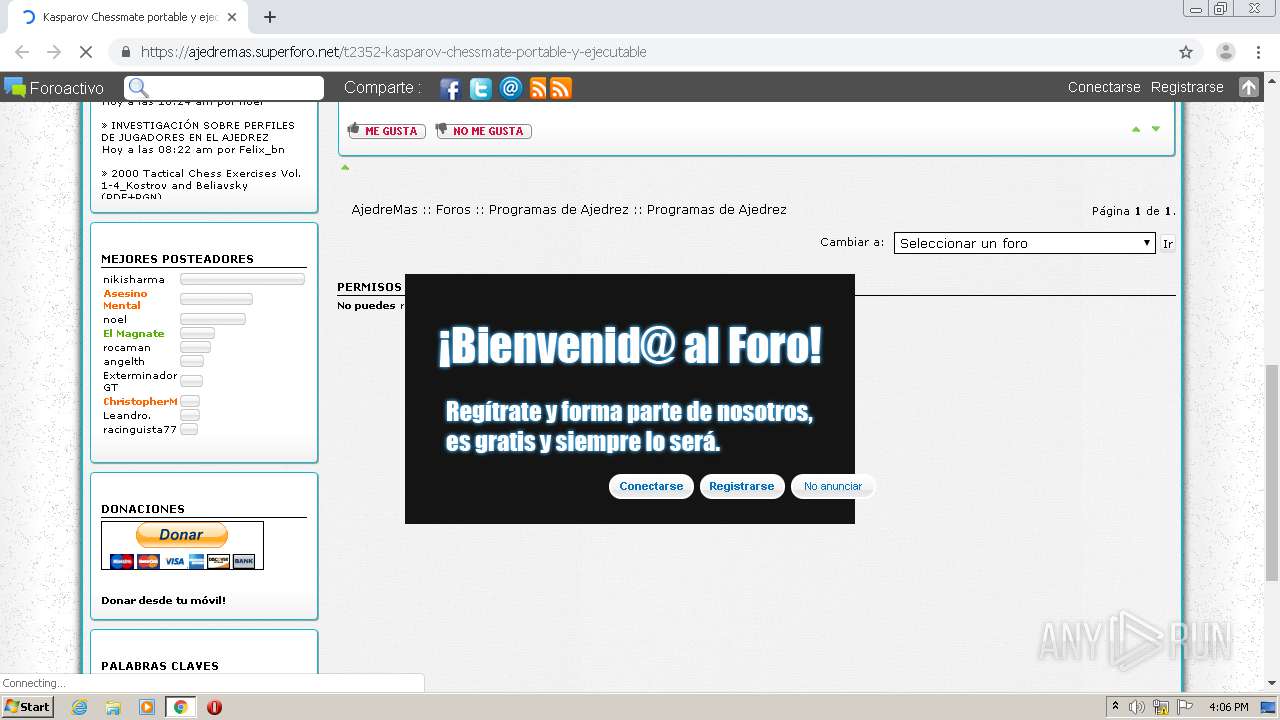Share the topic by email icon

[x=511, y=88]
